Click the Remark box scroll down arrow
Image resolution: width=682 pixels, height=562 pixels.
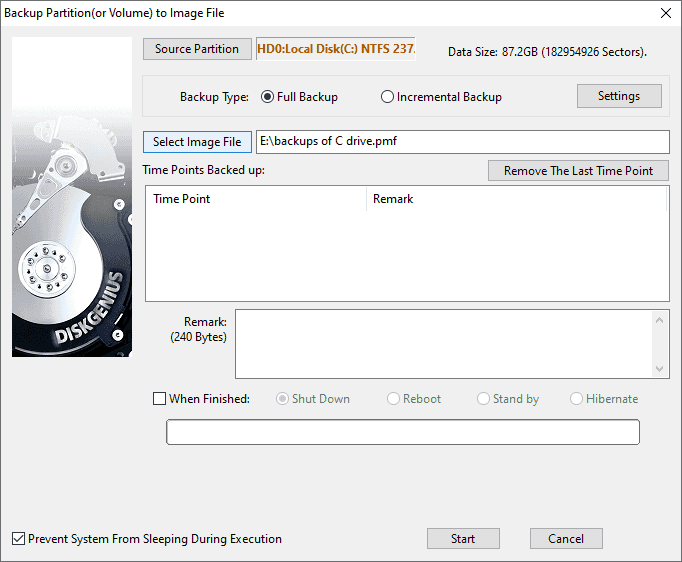[x=660, y=369]
